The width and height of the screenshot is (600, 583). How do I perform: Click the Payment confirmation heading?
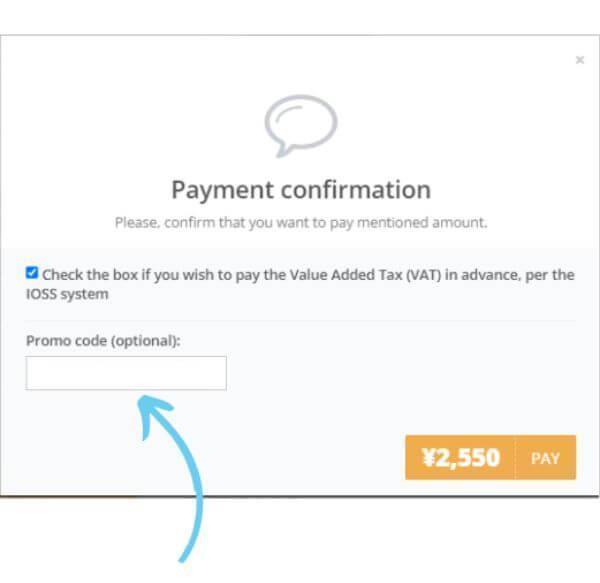(x=300, y=190)
